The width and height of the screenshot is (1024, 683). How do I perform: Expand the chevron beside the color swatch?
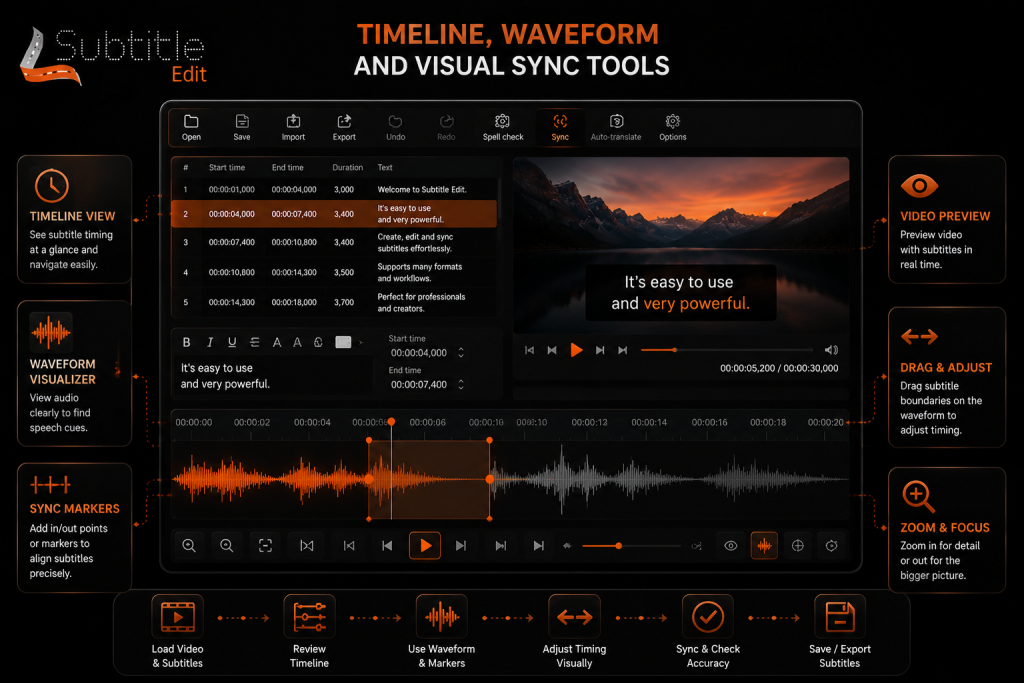(360, 342)
